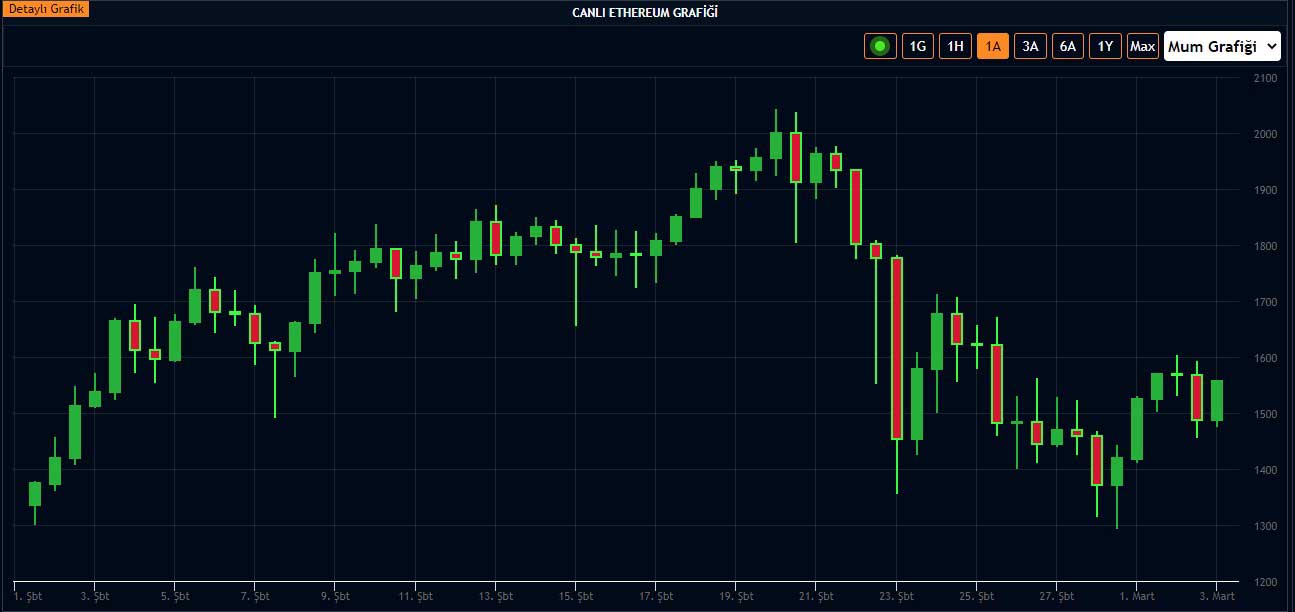Click the 1900 price axis label
1295x612 pixels.
click(1264, 190)
